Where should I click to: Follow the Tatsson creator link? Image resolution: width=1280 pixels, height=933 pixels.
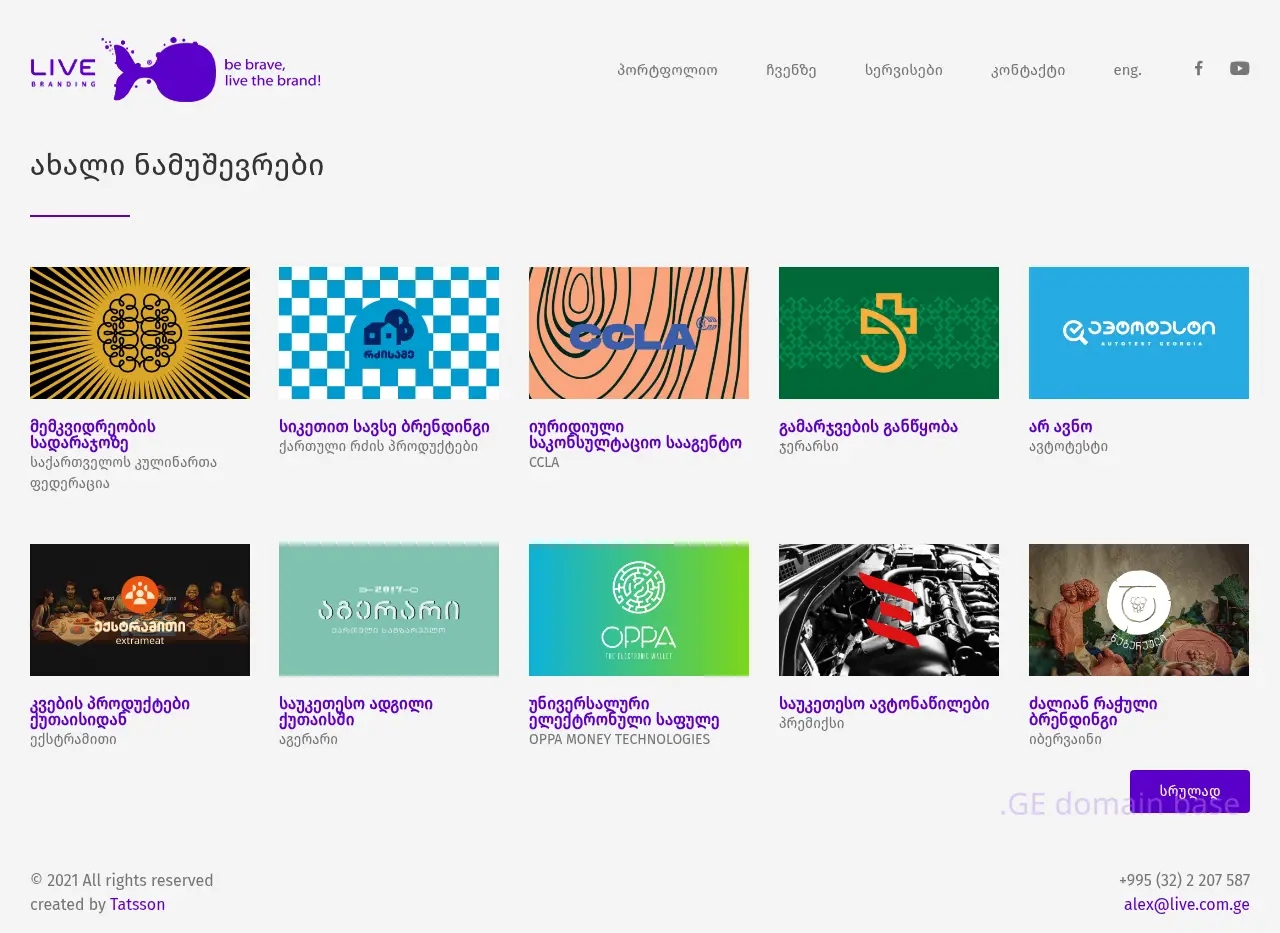137,904
